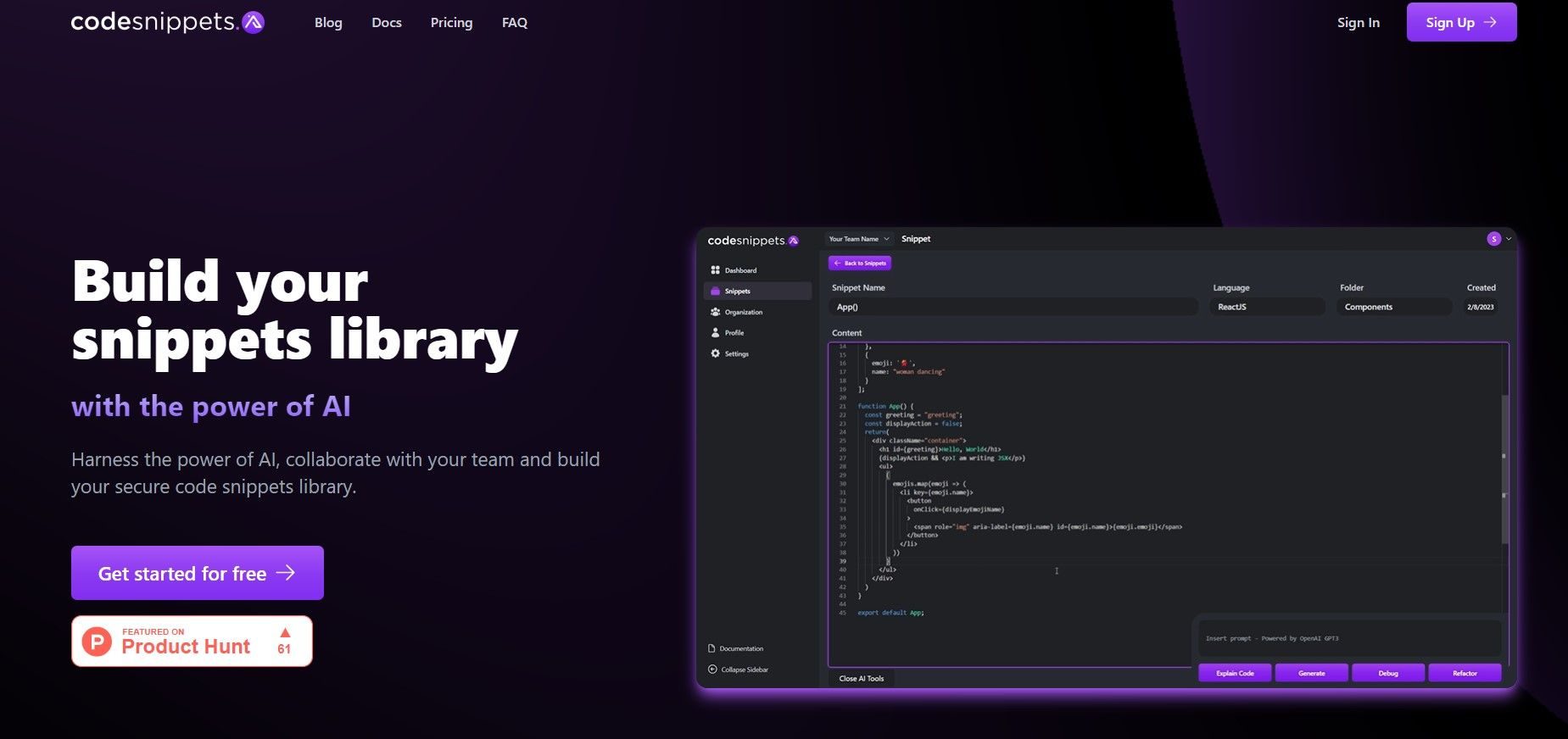1568x739 pixels.
Task: Click the Sign In link
Action: pyautogui.click(x=1359, y=23)
